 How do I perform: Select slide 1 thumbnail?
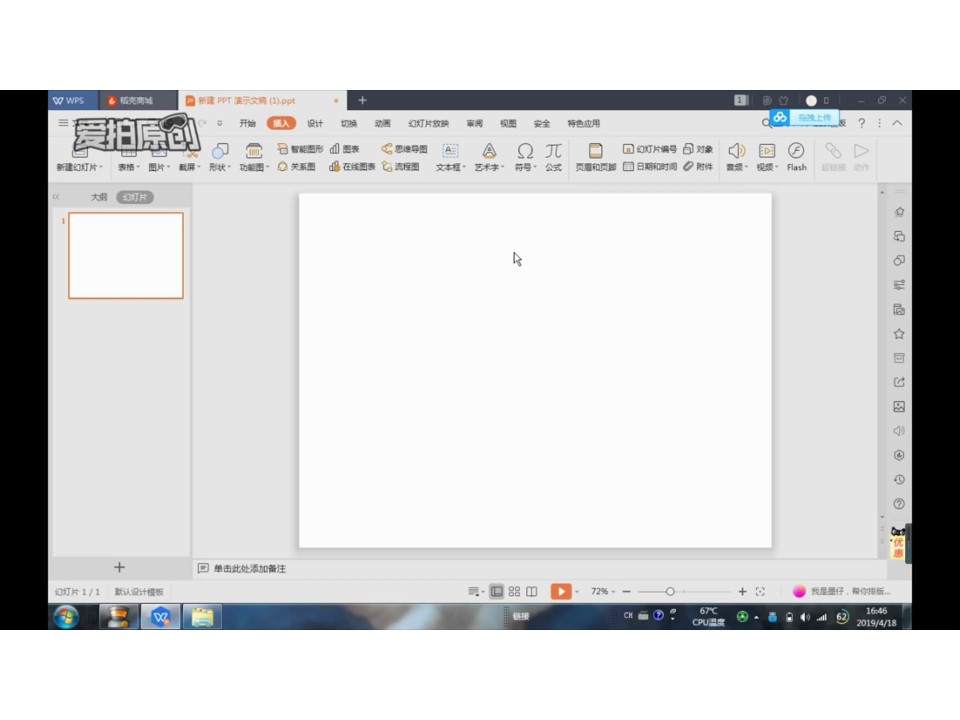pyautogui.click(x=126, y=255)
